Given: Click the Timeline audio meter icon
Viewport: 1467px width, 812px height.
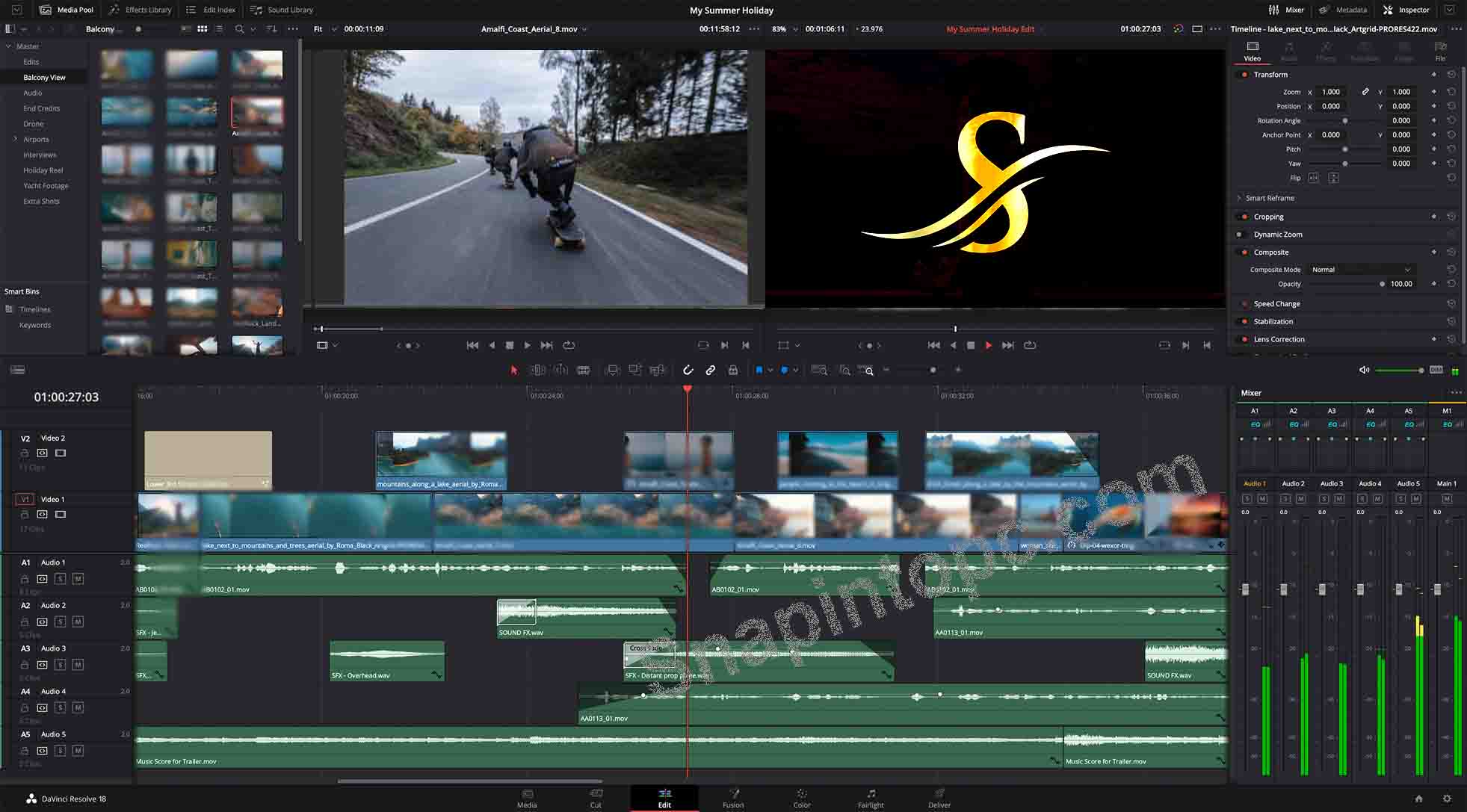Looking at the screenshot, I should coord(1455,370).
